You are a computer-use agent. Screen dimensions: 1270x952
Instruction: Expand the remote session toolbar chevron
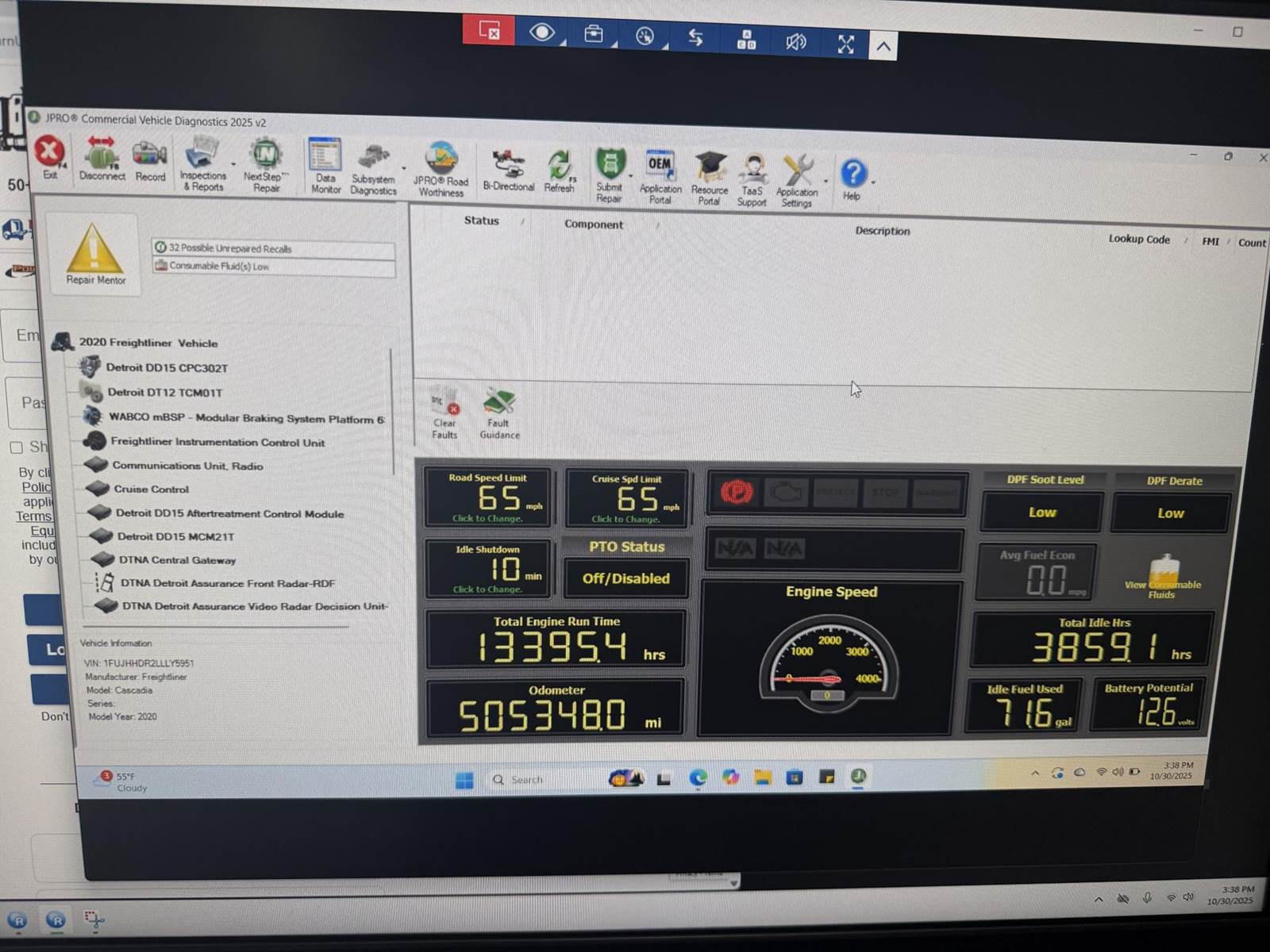[883, 46]
